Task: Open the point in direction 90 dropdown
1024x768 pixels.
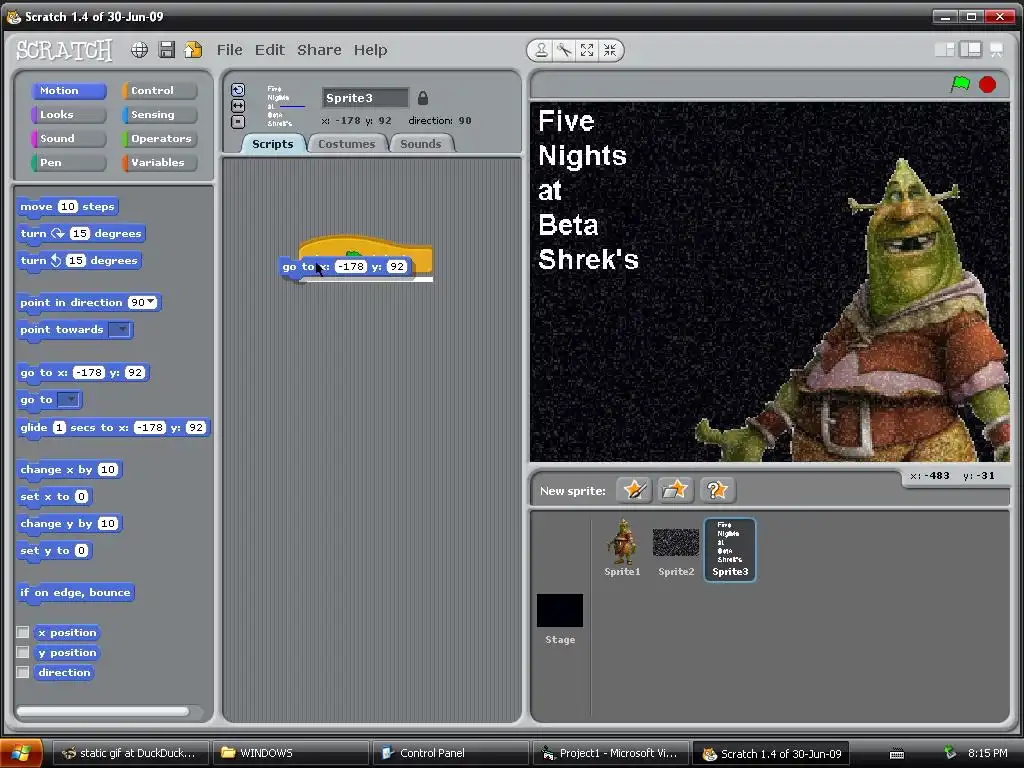Action: click(x=152, y=302)
